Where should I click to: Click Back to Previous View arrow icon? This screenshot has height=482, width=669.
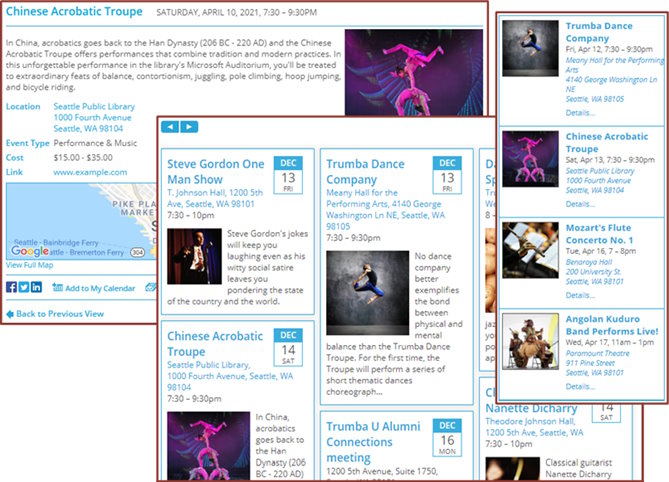[10, 314]
